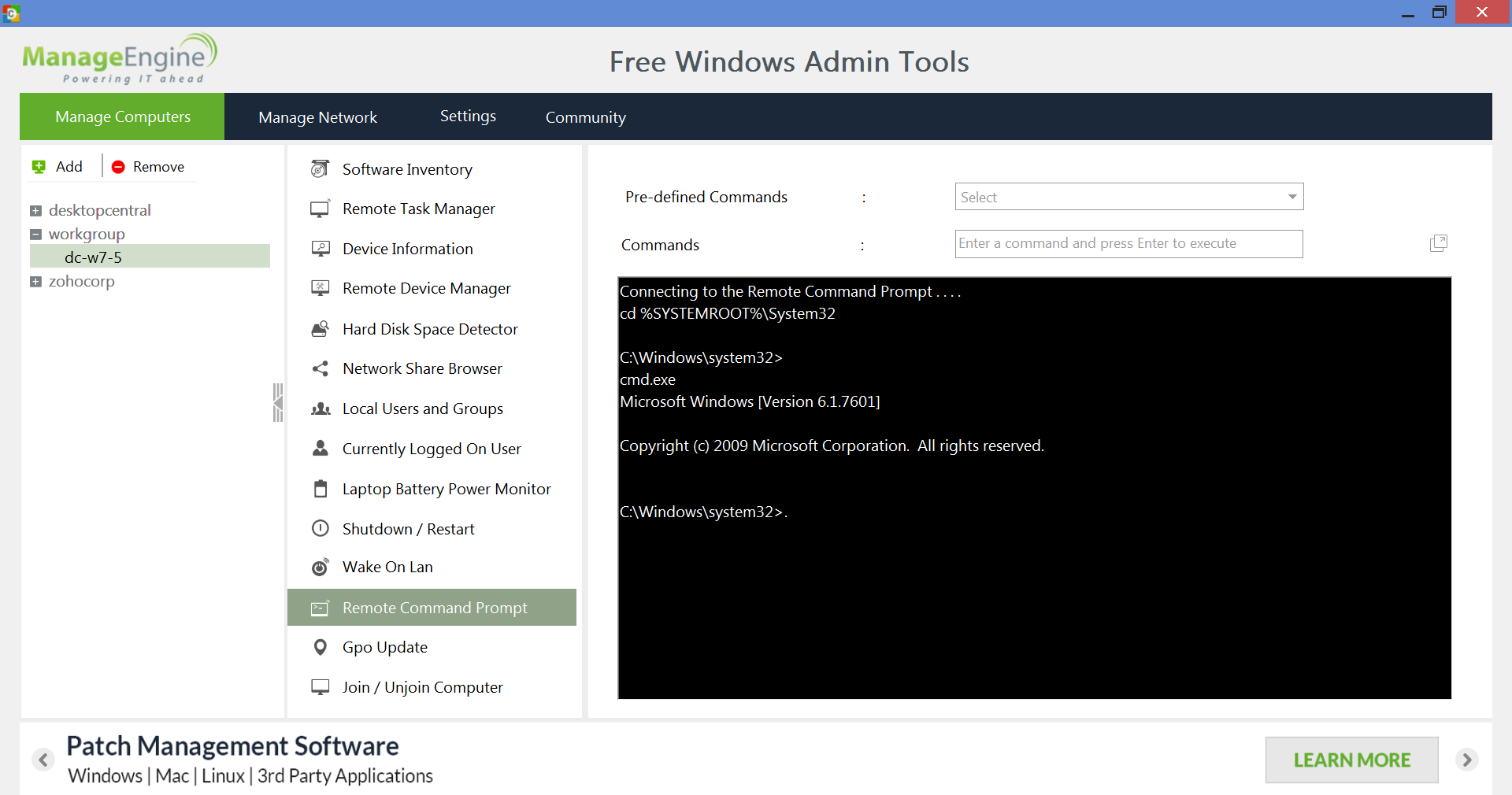The height and width of the screenshot is (795, 1512).
Task: Open the Manage Network tab
Action: pyautogui.click(x=317, y=117)
